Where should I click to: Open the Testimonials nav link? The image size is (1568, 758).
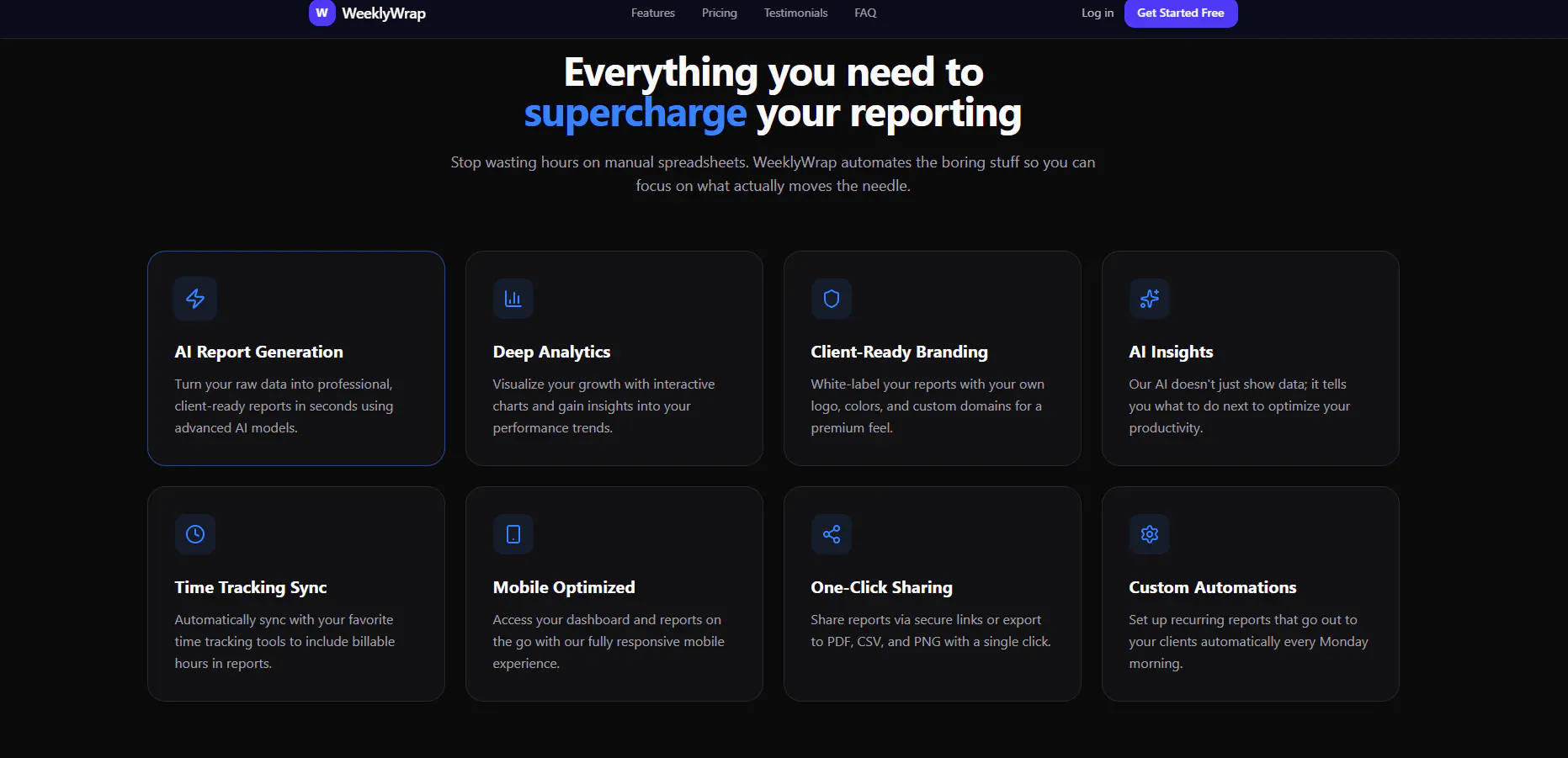pyautogui.click(x=795, y=13)
